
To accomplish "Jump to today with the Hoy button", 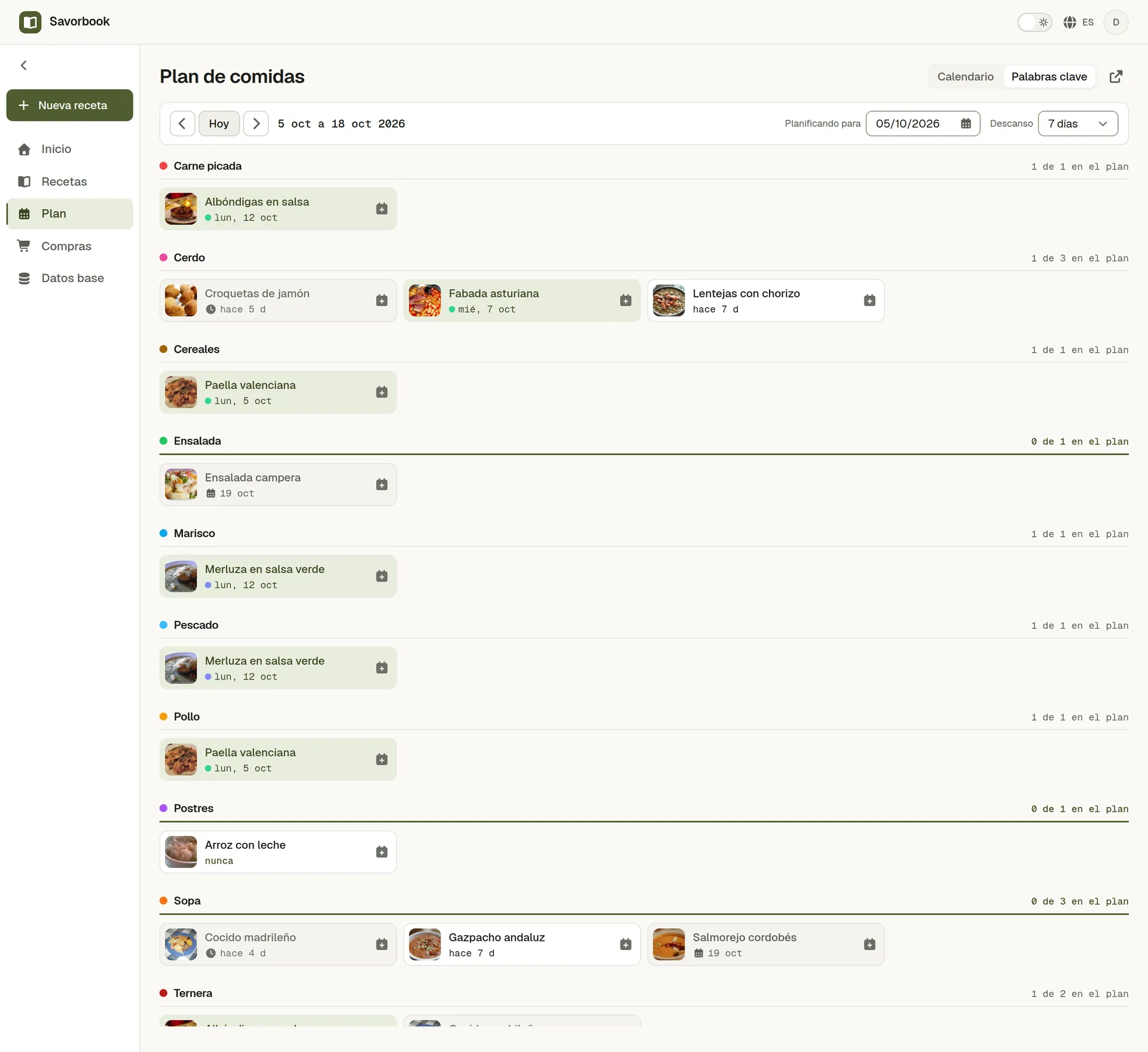I will (219, 124).
